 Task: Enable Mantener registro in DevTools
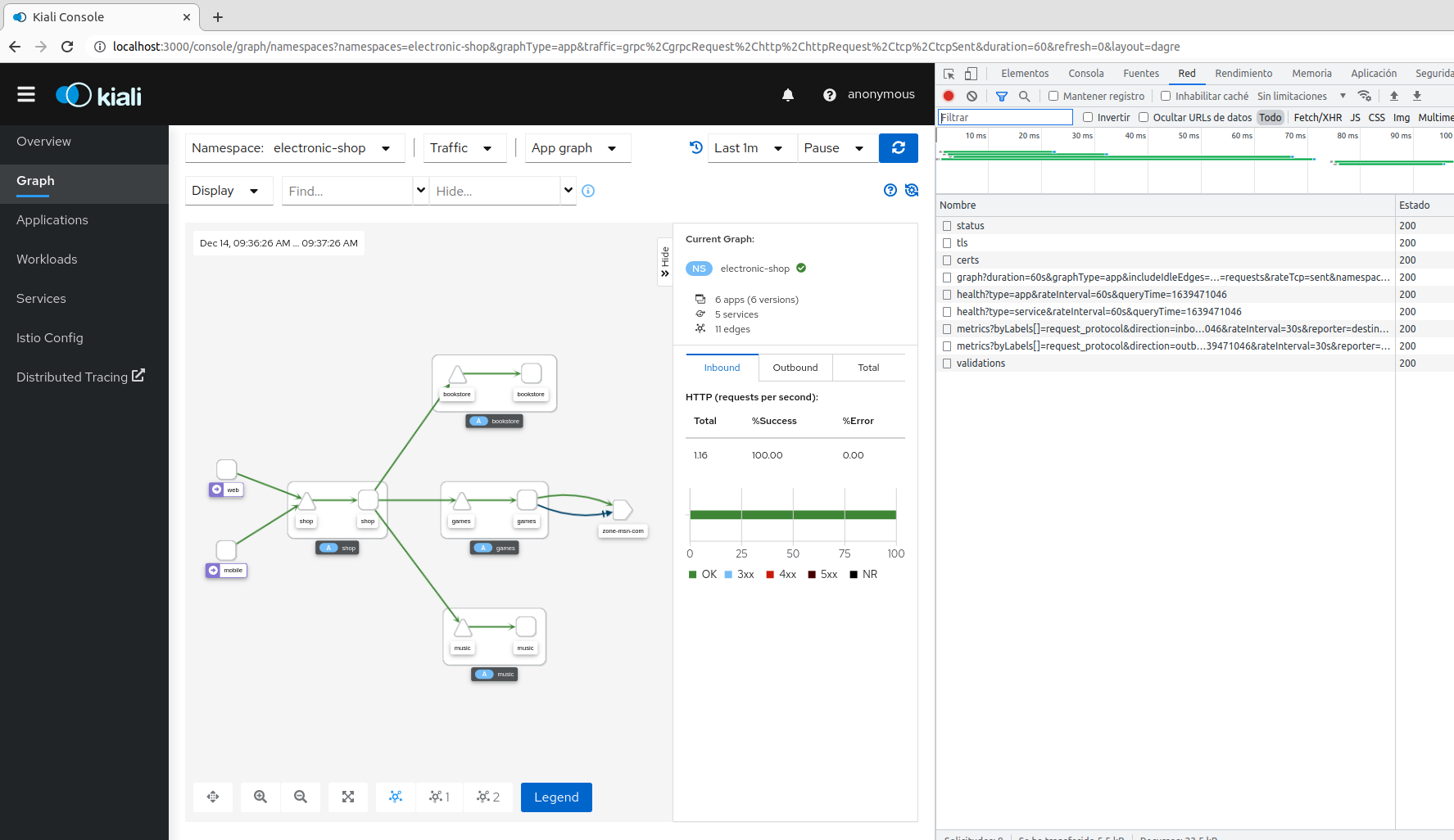click(1053, 96)
